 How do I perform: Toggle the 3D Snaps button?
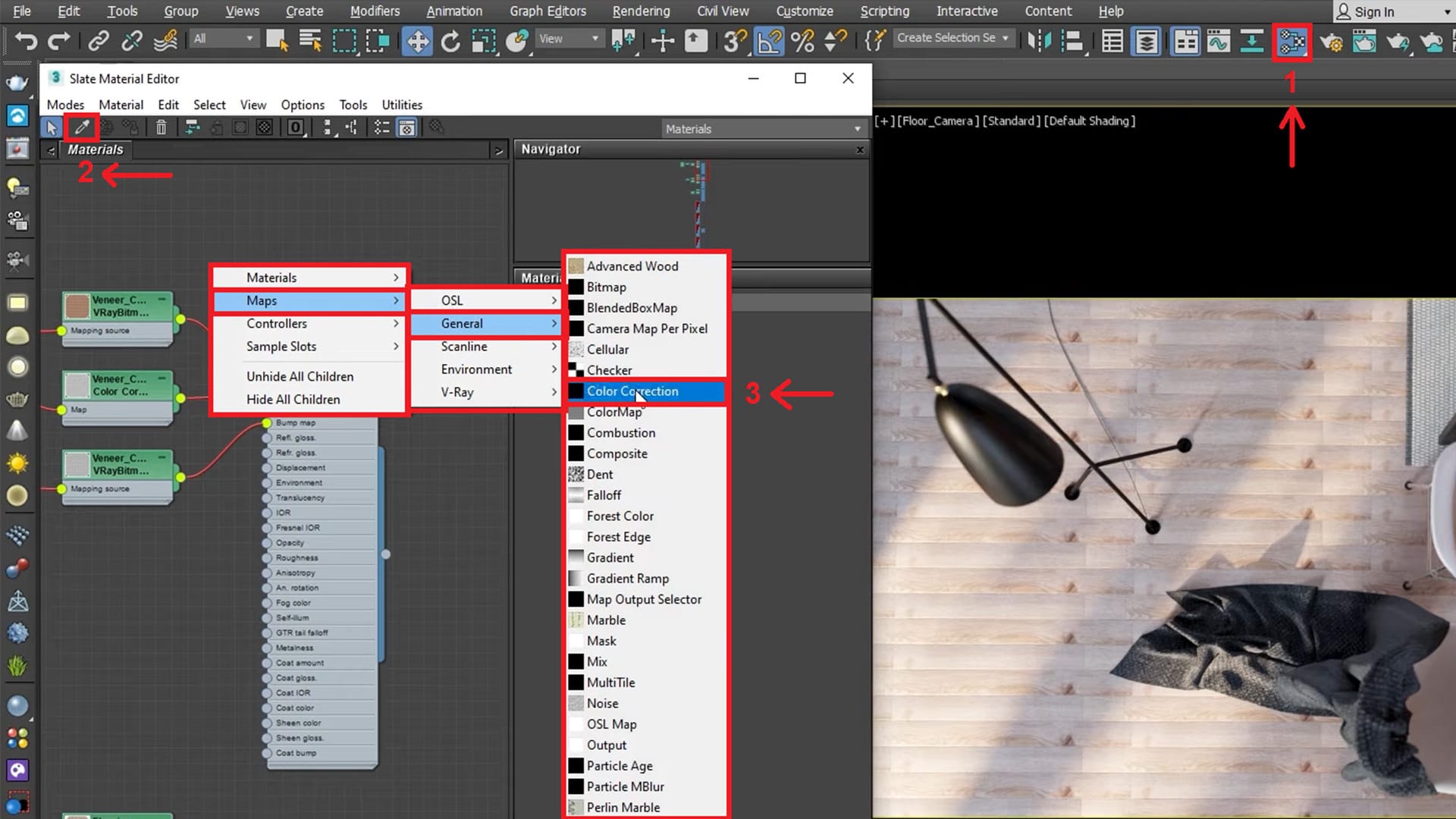pos(734,40)
